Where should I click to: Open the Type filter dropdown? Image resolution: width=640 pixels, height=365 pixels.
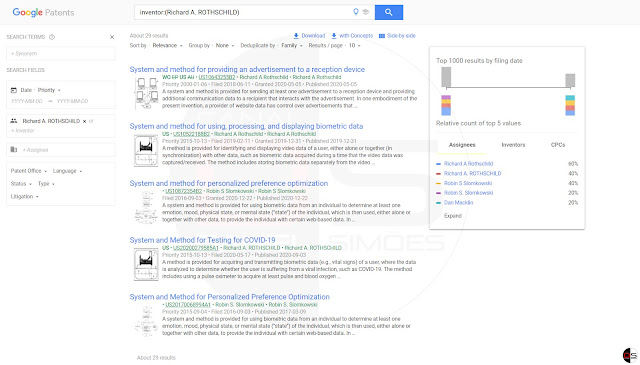[46, 184]
